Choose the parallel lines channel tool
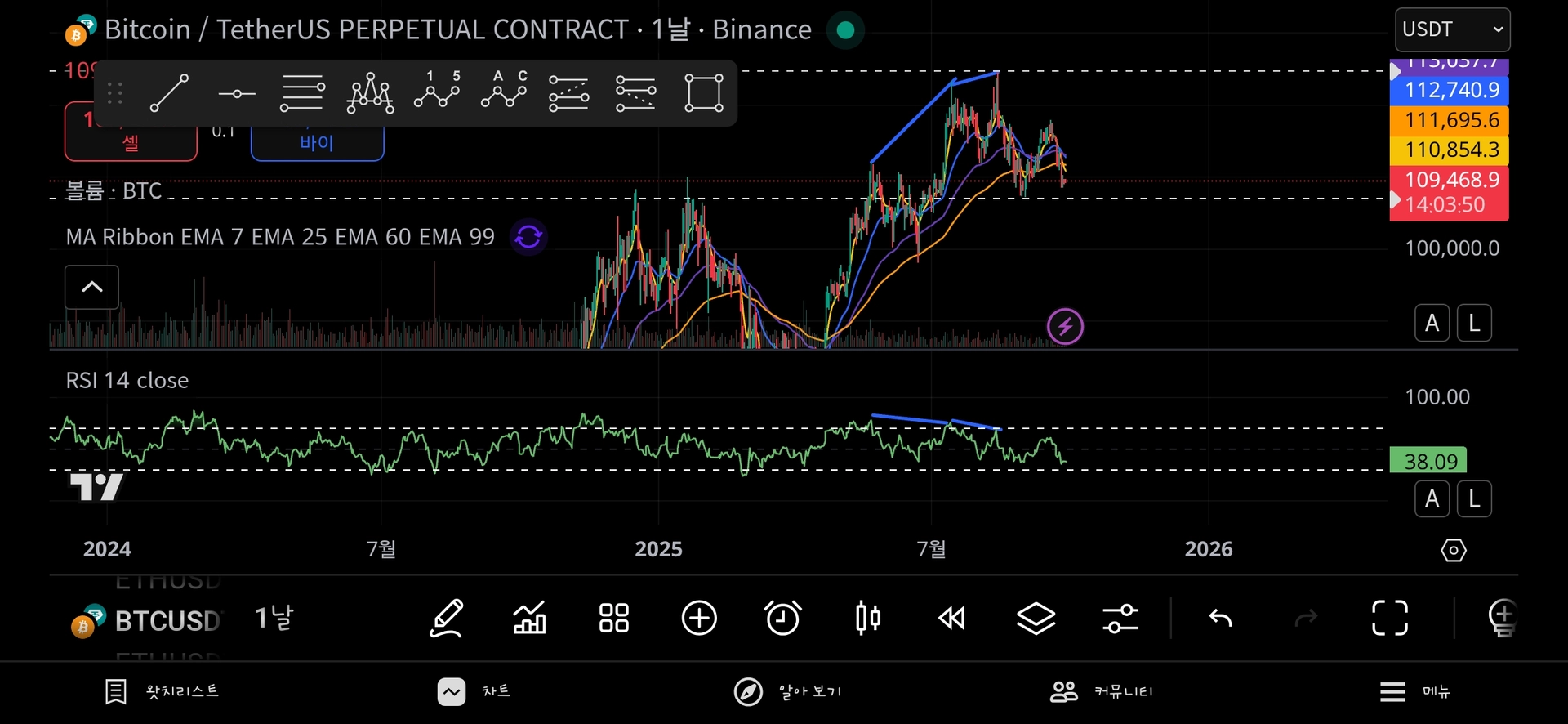The width and height of the screenshot is (1568, 724). tap(302, 93)
